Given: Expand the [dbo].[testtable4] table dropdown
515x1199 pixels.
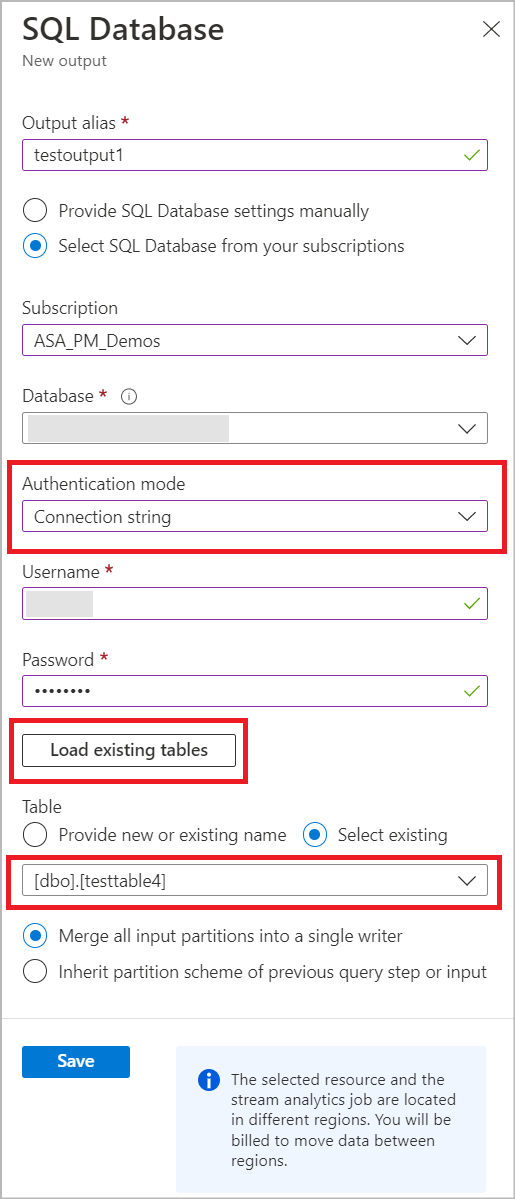Looking at the screenshot, I should click(x=255, y=881).
